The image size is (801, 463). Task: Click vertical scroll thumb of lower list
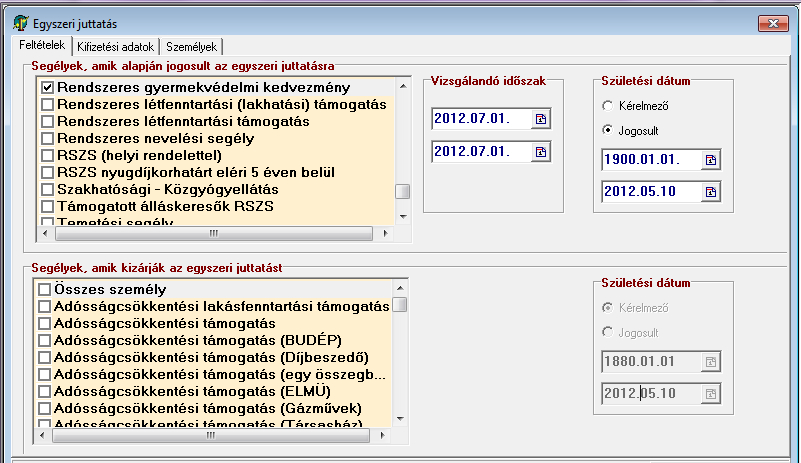(400, 305)
